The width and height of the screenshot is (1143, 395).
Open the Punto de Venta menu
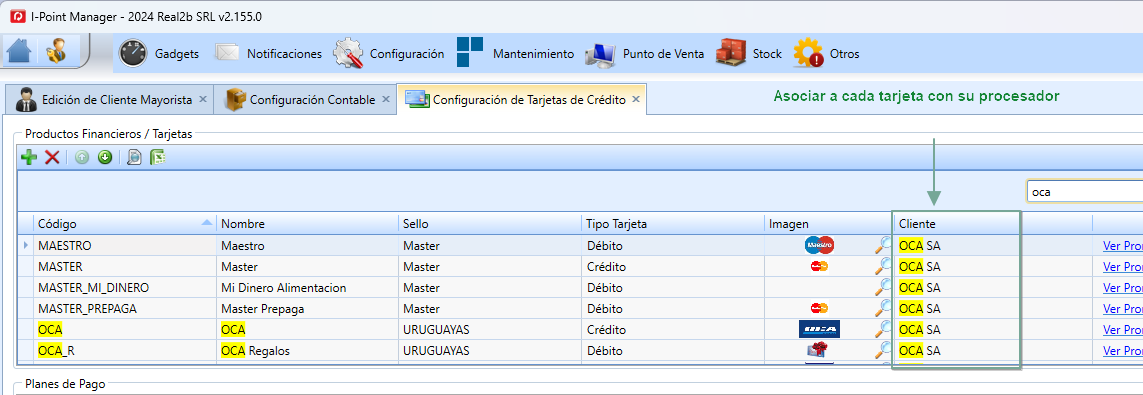pos(644,53)
